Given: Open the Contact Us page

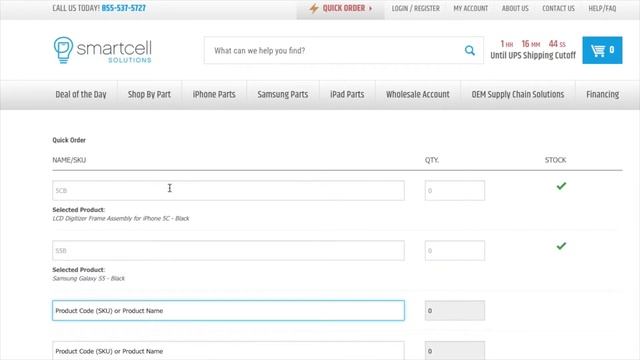Looking at the screenshot, I should coord(558,9).
